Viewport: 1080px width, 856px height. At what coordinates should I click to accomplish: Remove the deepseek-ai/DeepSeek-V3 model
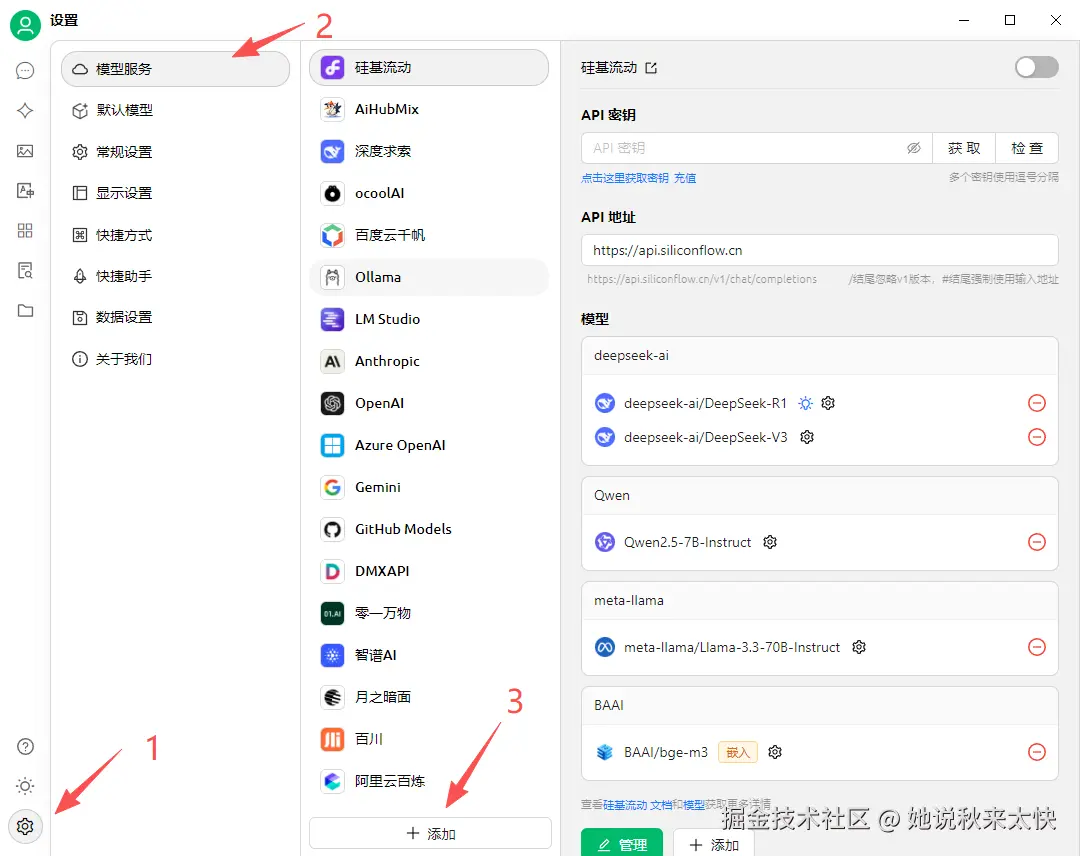[1037, 437]
